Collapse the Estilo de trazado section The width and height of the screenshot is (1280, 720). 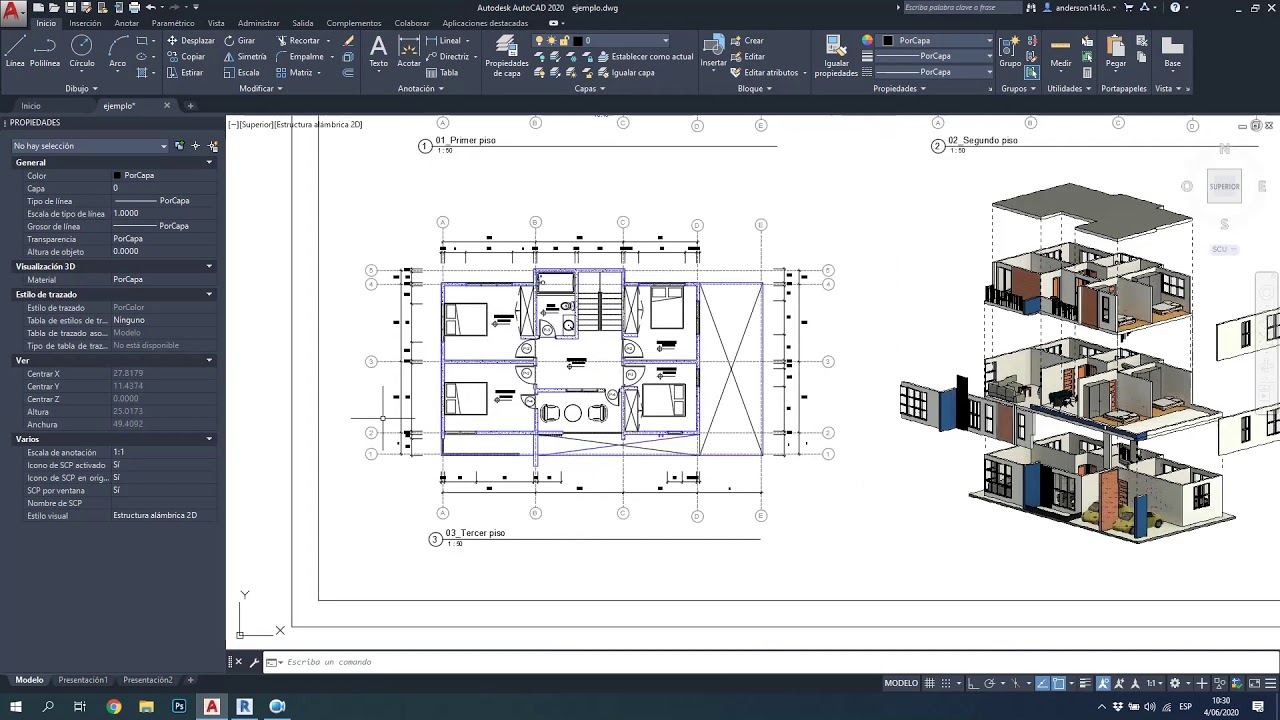click(x=209, y=294)
